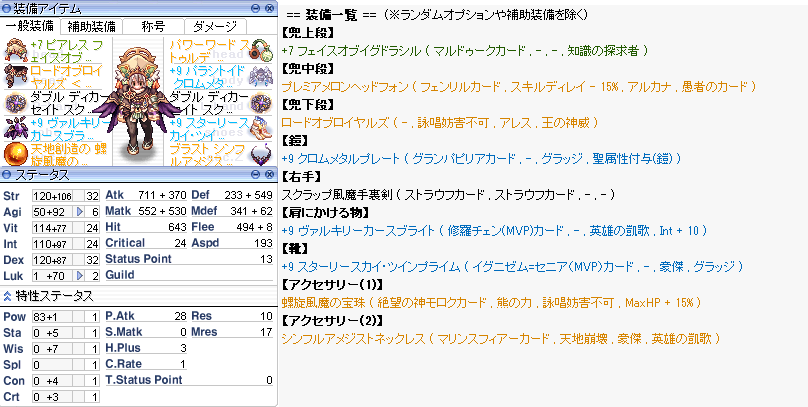Switch to the 一般装備 tab
The width and height of the screenshot is (808, 407).
[30, 26]
